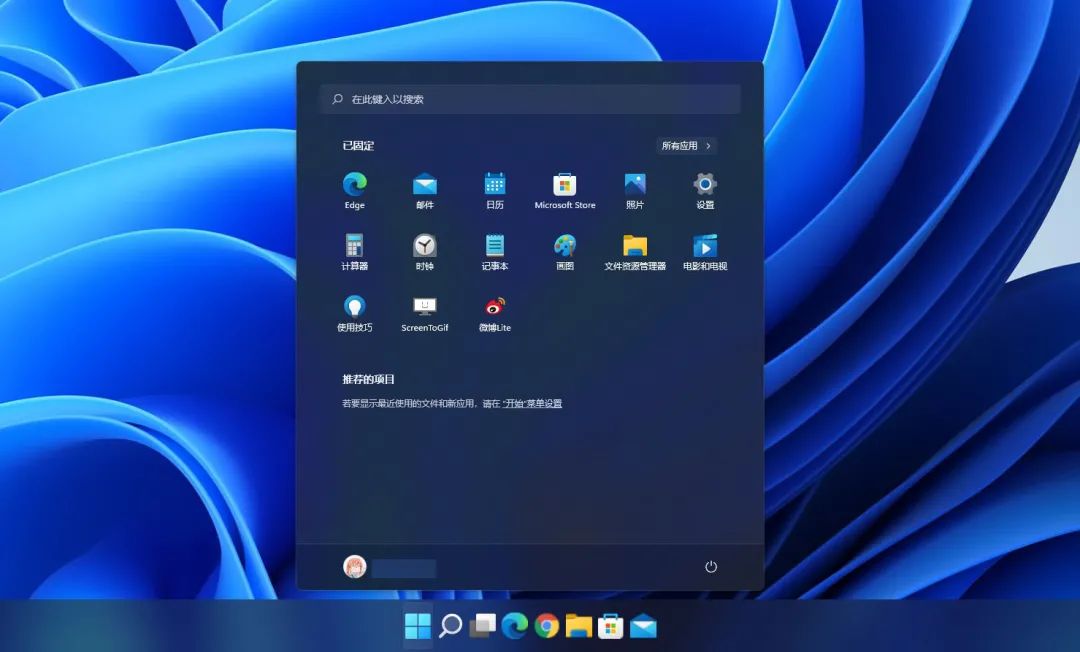Launch 电影和电视 app
Screen dimensions: 1080x652
click(705, 252)
